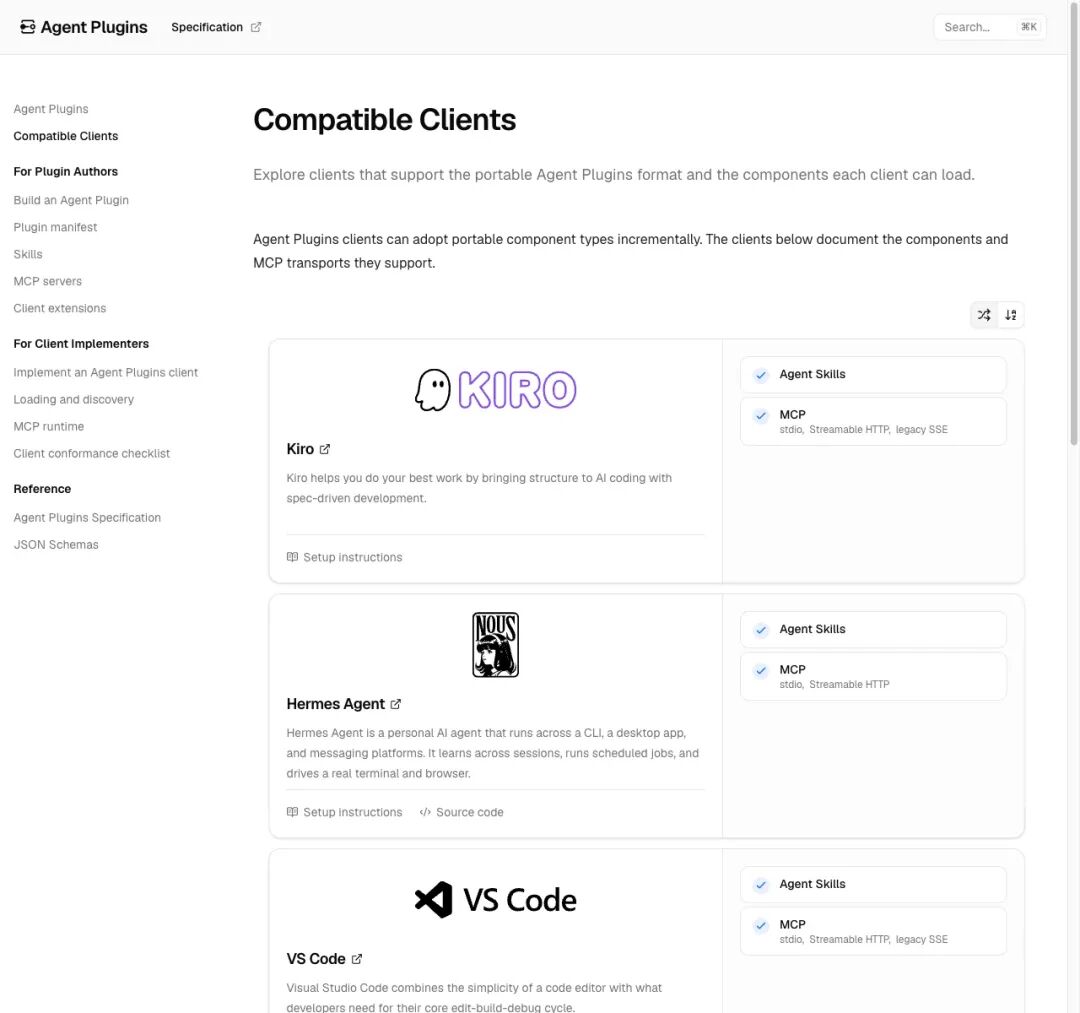The image size is (1080, 1013).
Task: Open Client extensions sidebar page
Action: (60, 308)
